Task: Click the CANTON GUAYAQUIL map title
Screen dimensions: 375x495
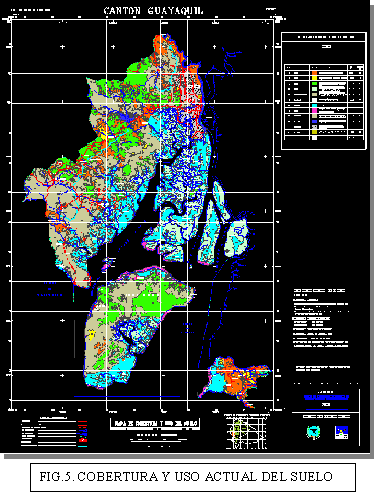Action: click(153, 11)
